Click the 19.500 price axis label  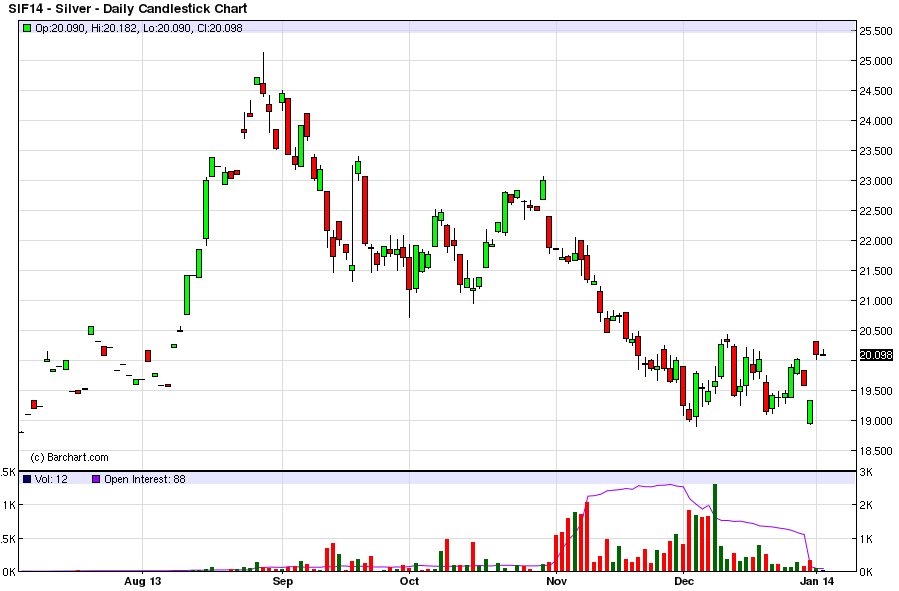[x=876, y=392]
